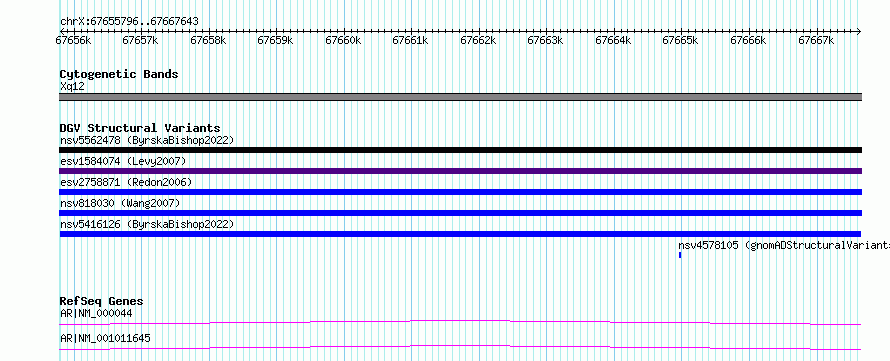Viewport: 890px width, 361px height.
Task: Select the black nsv5562478 variant bar
Action: 460,150
